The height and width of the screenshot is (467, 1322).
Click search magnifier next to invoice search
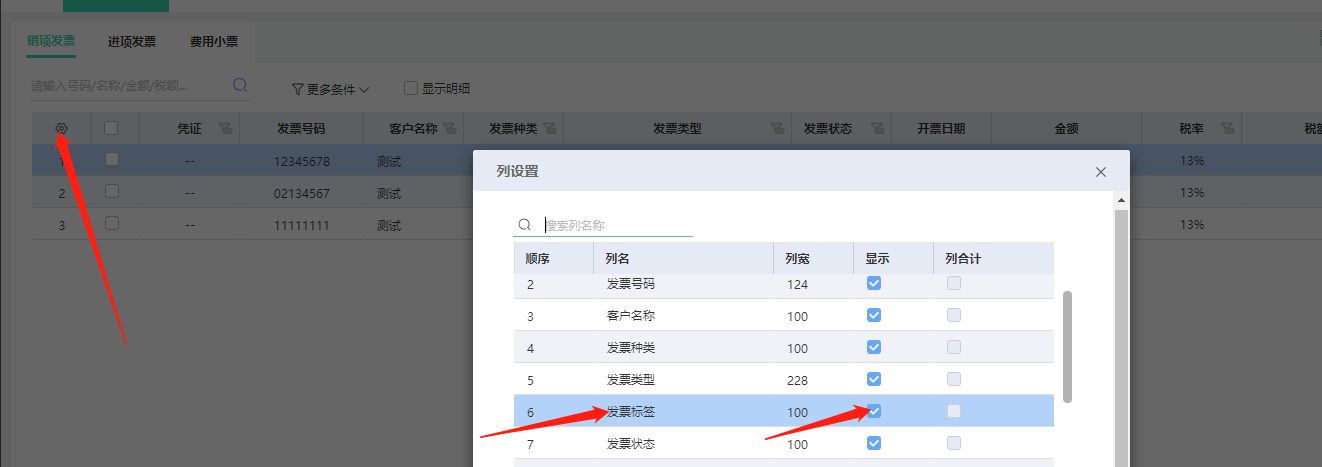pos(240,86)
